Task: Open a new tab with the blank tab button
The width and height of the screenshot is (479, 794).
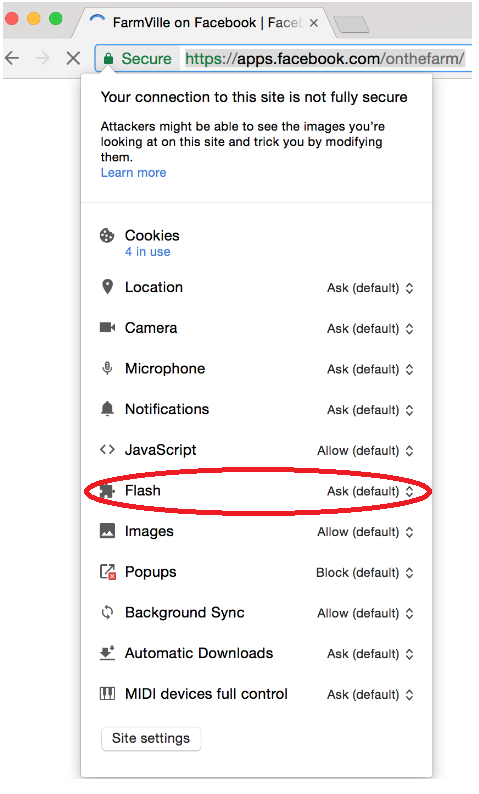Action: coord(352,24)
